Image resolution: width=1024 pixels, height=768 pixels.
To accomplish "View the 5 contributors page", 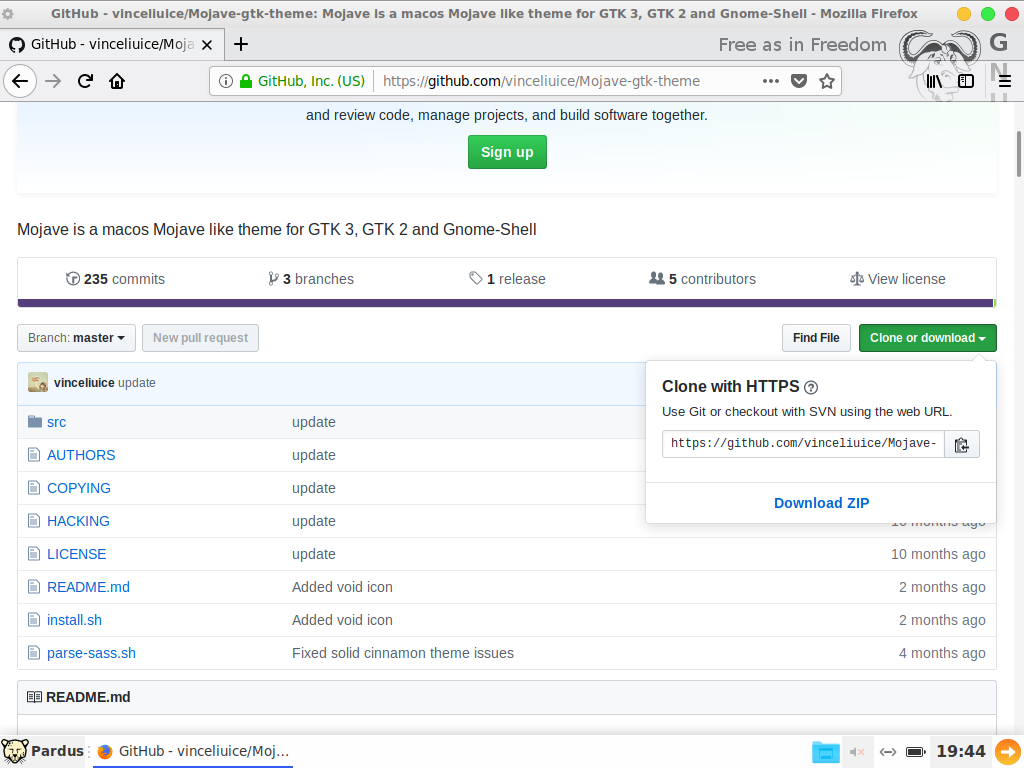I will (702, 279).
